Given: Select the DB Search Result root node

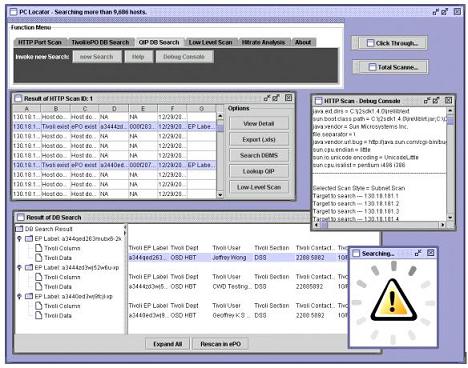Looking at the screenshot, I should 44,229.
